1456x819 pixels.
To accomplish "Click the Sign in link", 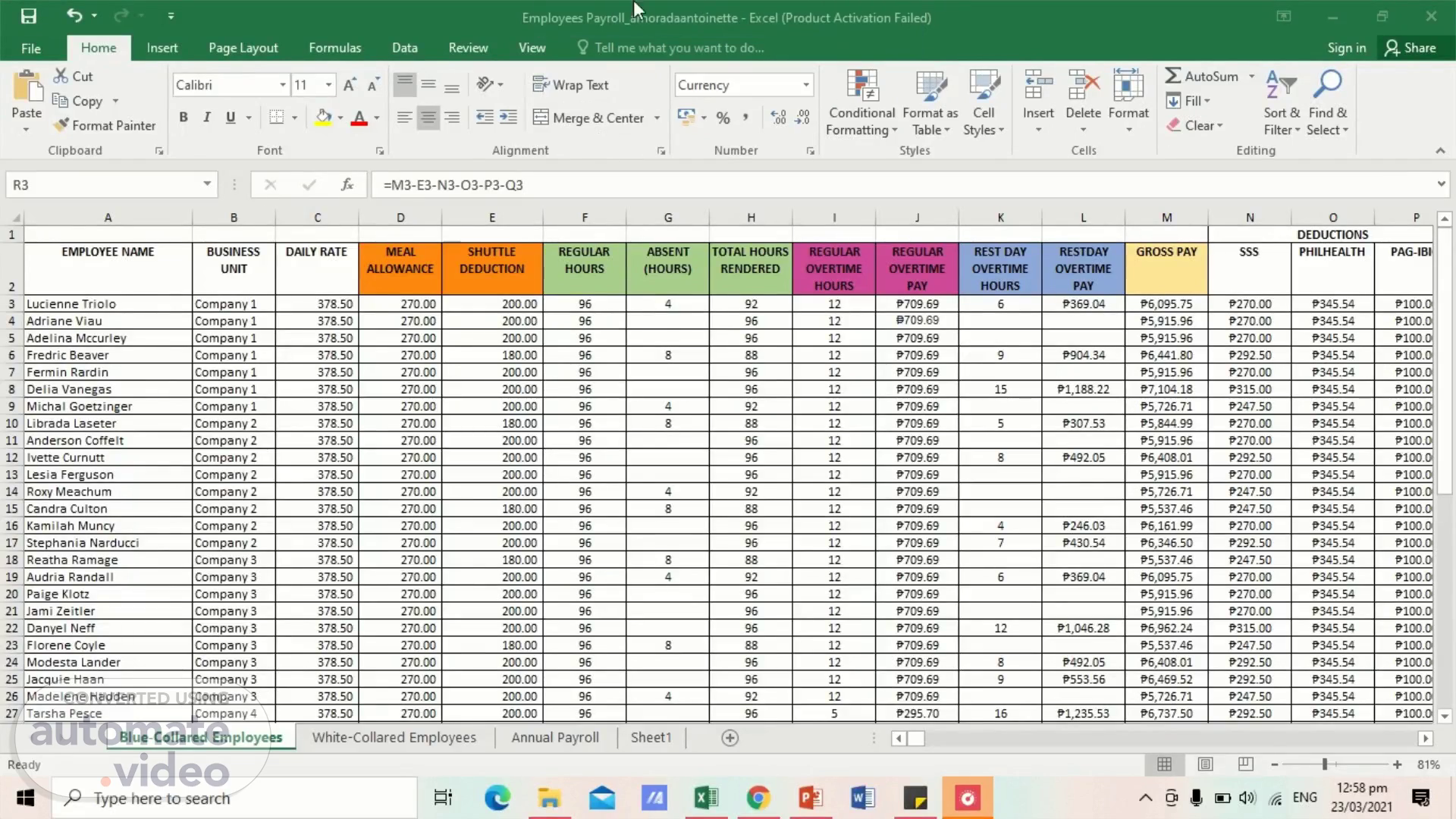I will point(1346,48).
